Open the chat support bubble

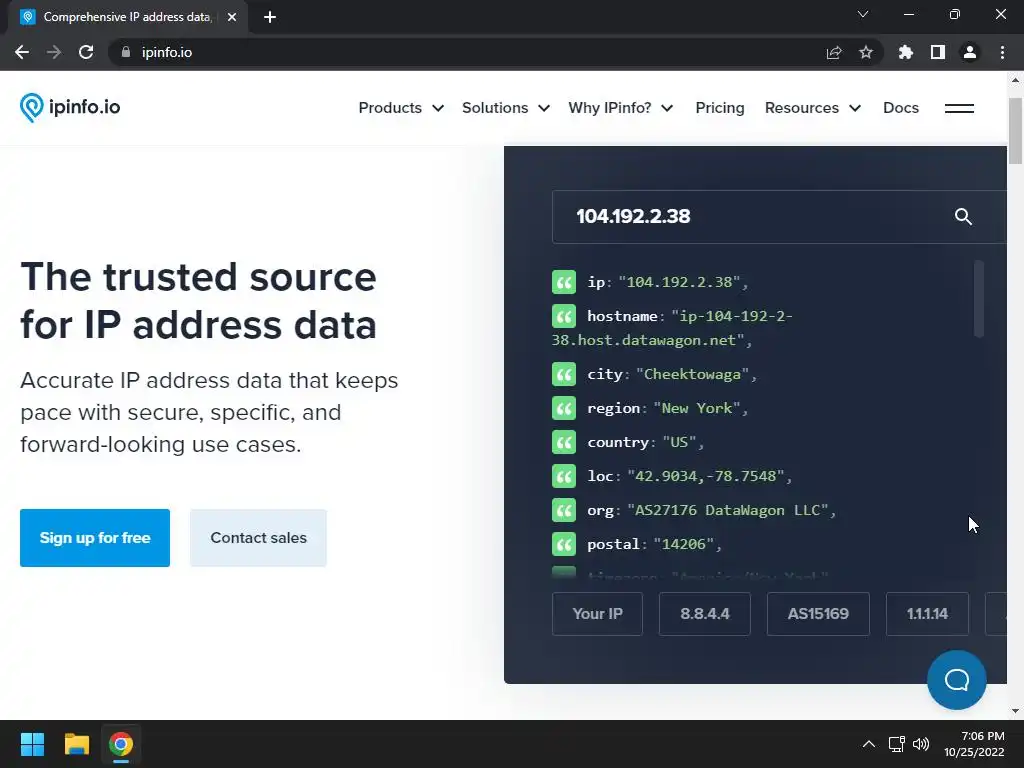pyautogui.click(x=957, y=680)
